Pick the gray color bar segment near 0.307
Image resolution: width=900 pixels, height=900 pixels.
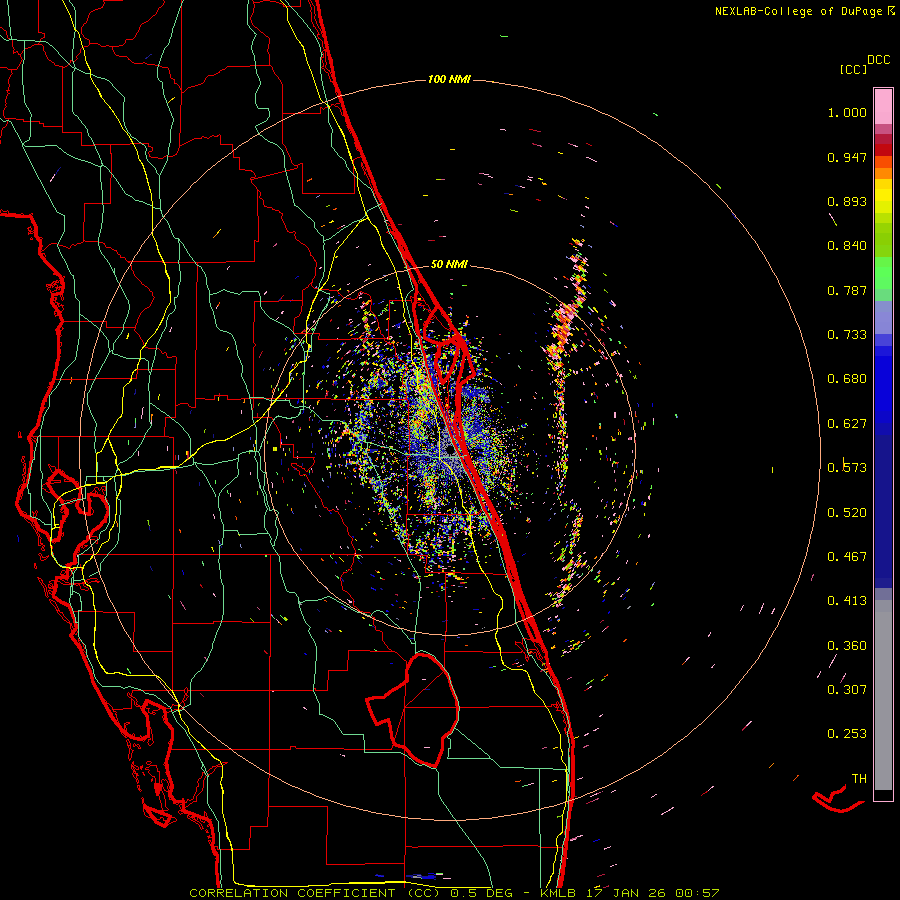point(883,695)
